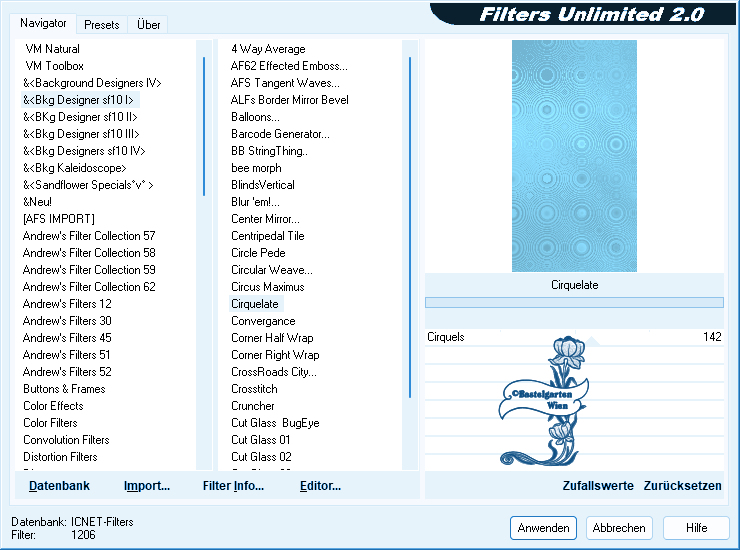Click the Cirquelate filter preview thumbnail
The image size is (740, 550).
574,156
